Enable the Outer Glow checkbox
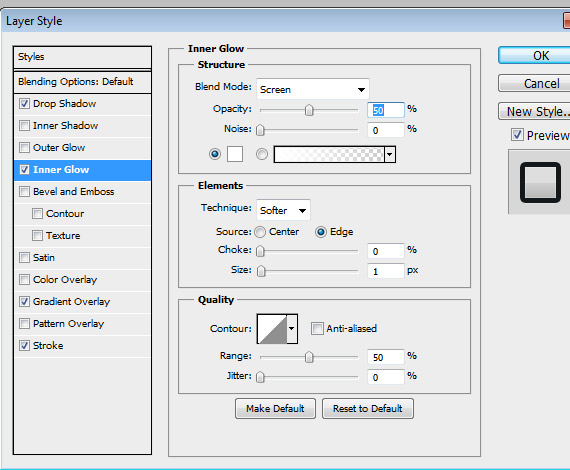 point(24,148)
